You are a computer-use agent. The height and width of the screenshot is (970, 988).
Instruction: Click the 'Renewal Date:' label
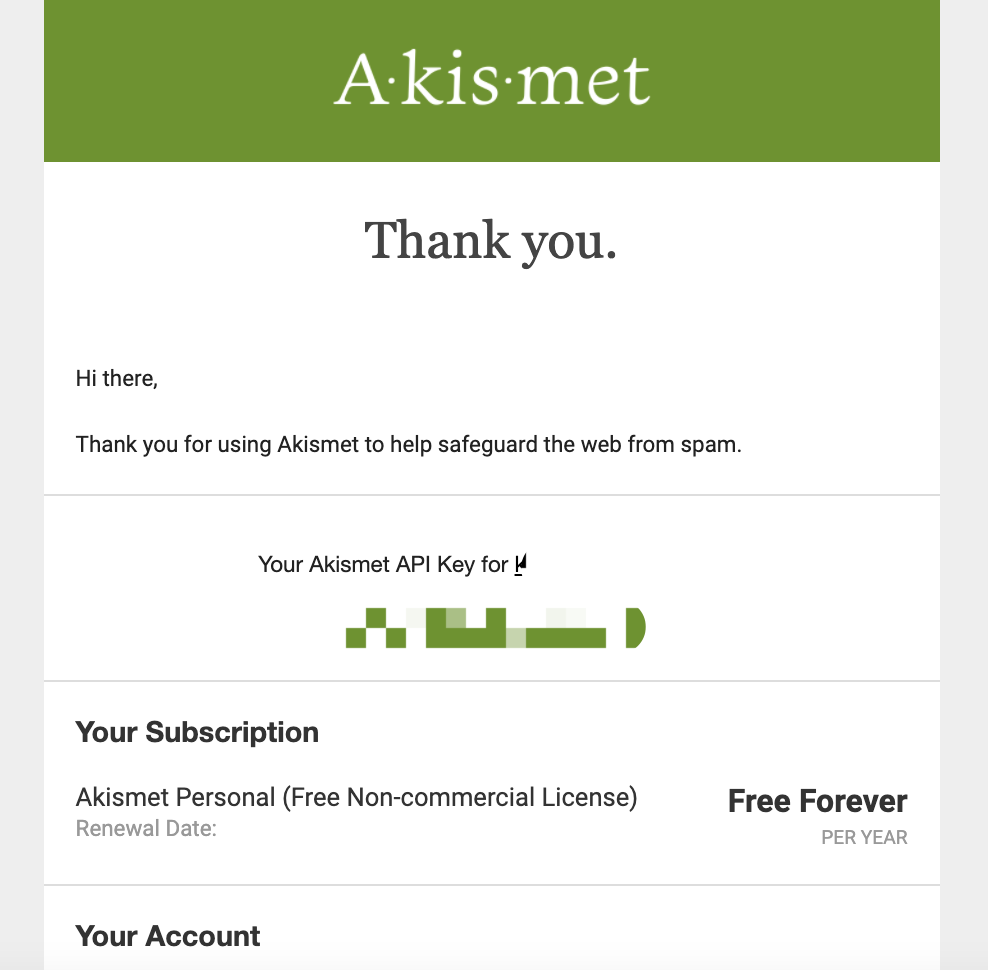[x=146, y=828]
